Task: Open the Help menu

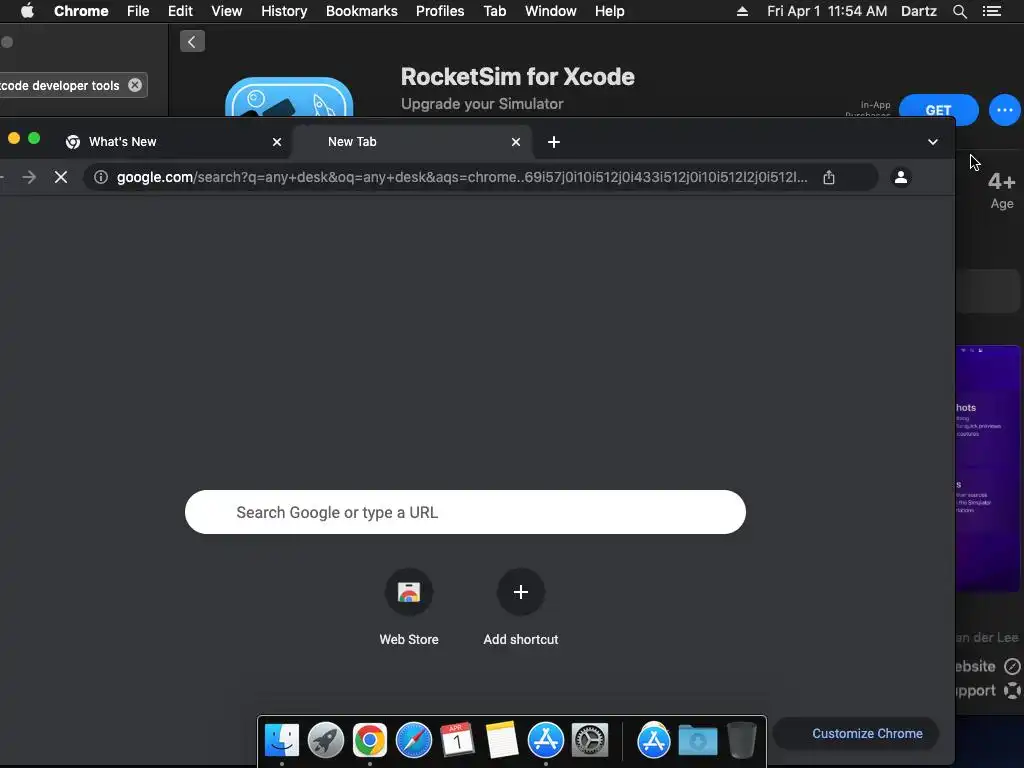Action: [x=609, y=11]
